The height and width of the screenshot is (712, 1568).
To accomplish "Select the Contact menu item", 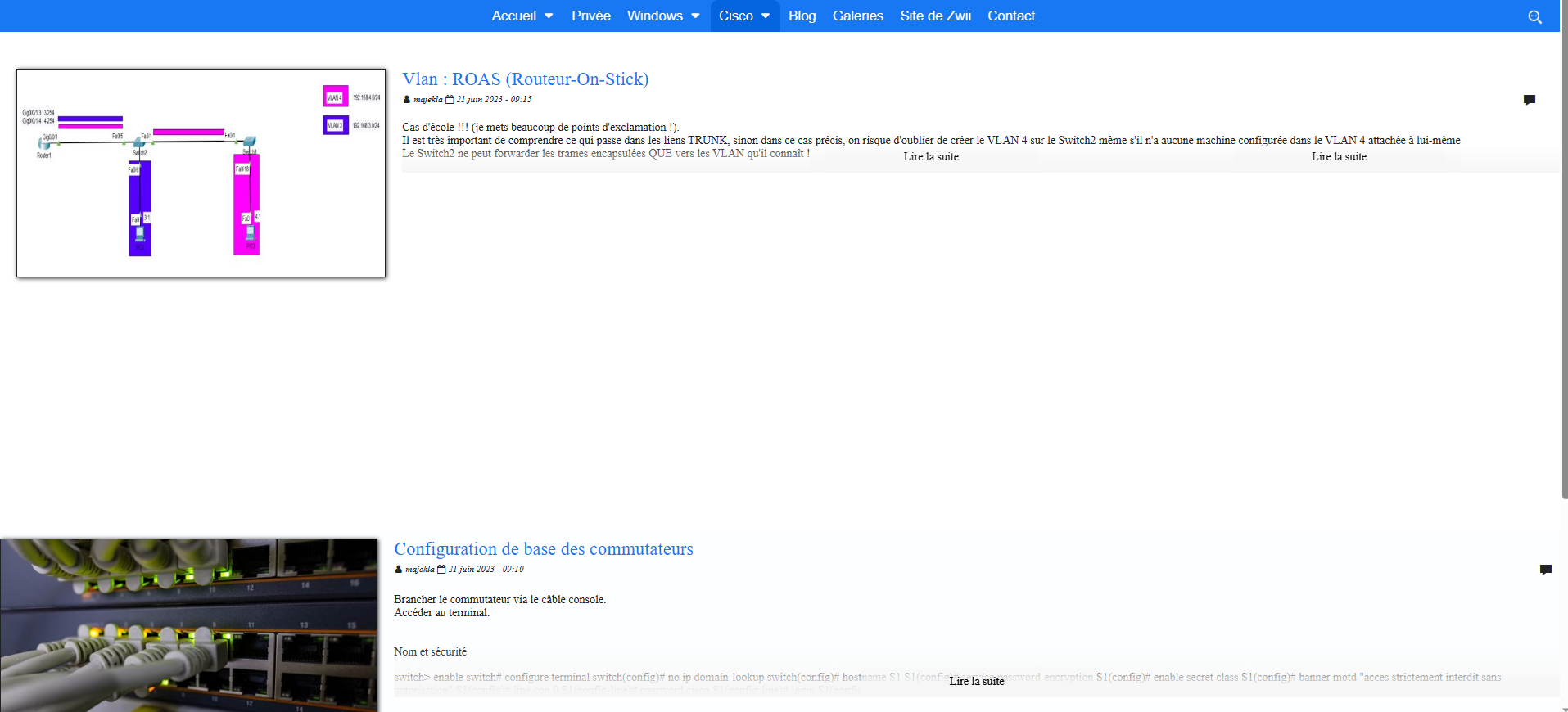I will 1010,16.
